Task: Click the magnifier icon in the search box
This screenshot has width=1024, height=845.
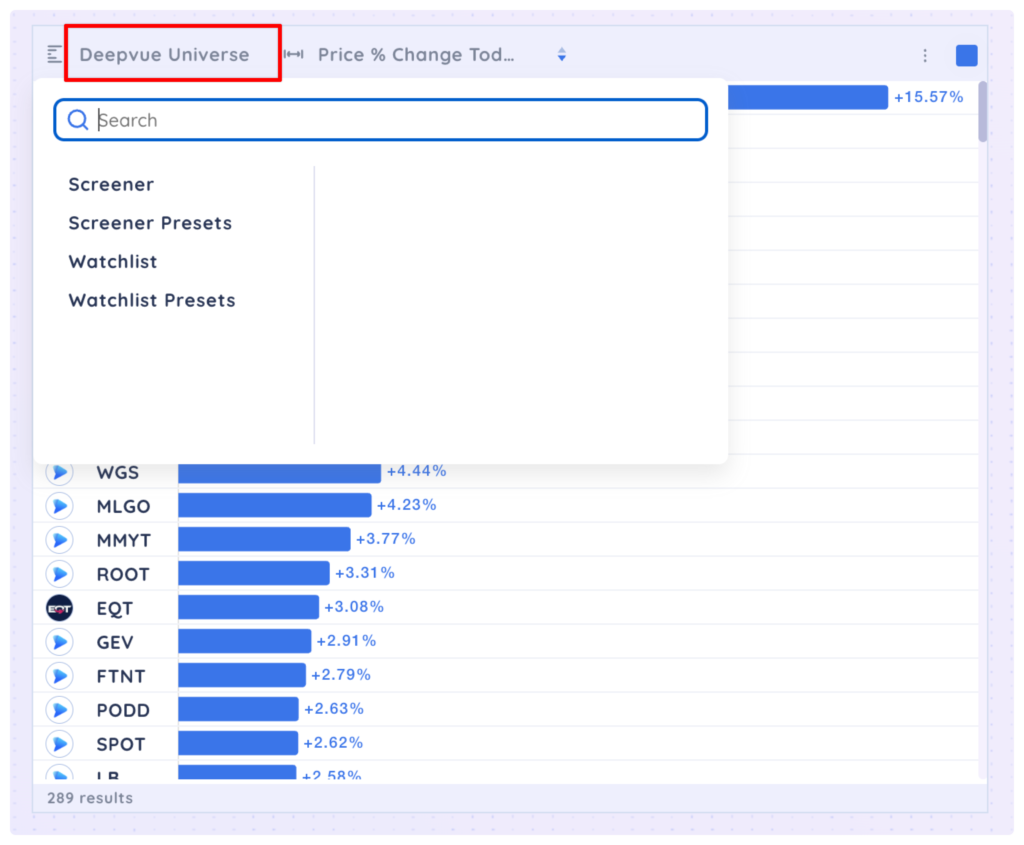Action: (x=78, y=120)
